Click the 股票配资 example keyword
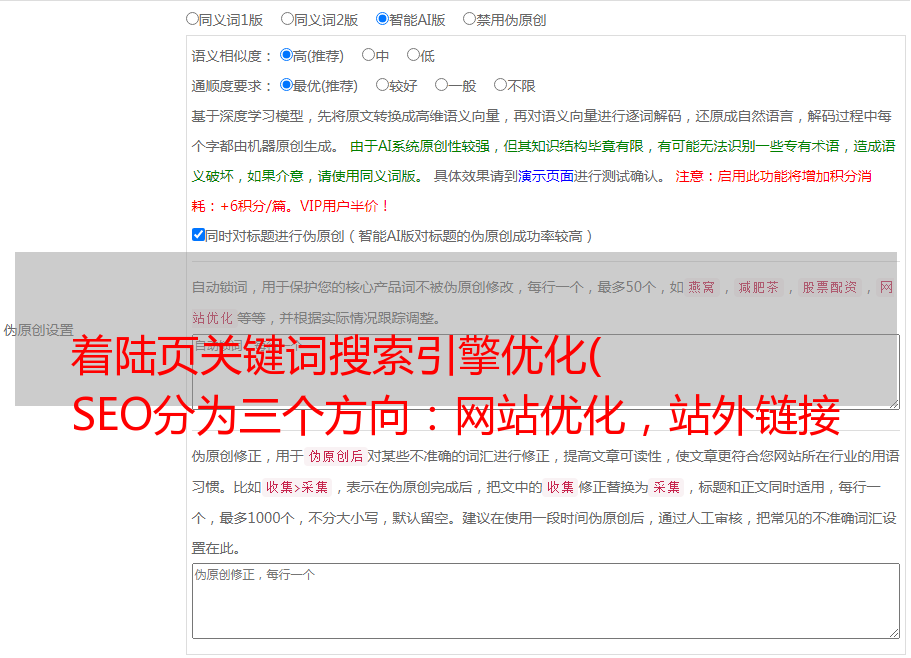This screenshot has height=658, width=911. pos(830,287)
